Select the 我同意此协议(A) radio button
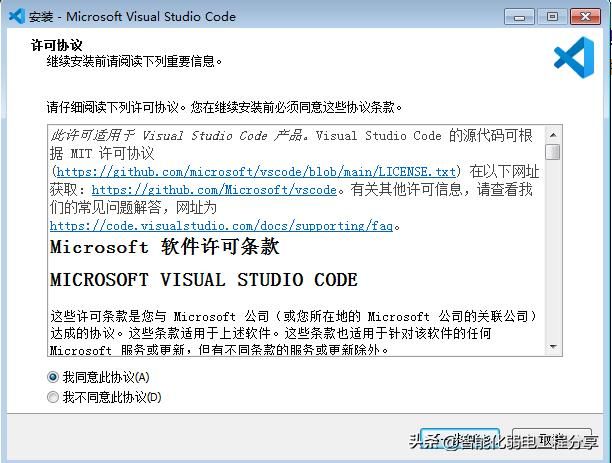 [x=53, y=377]
